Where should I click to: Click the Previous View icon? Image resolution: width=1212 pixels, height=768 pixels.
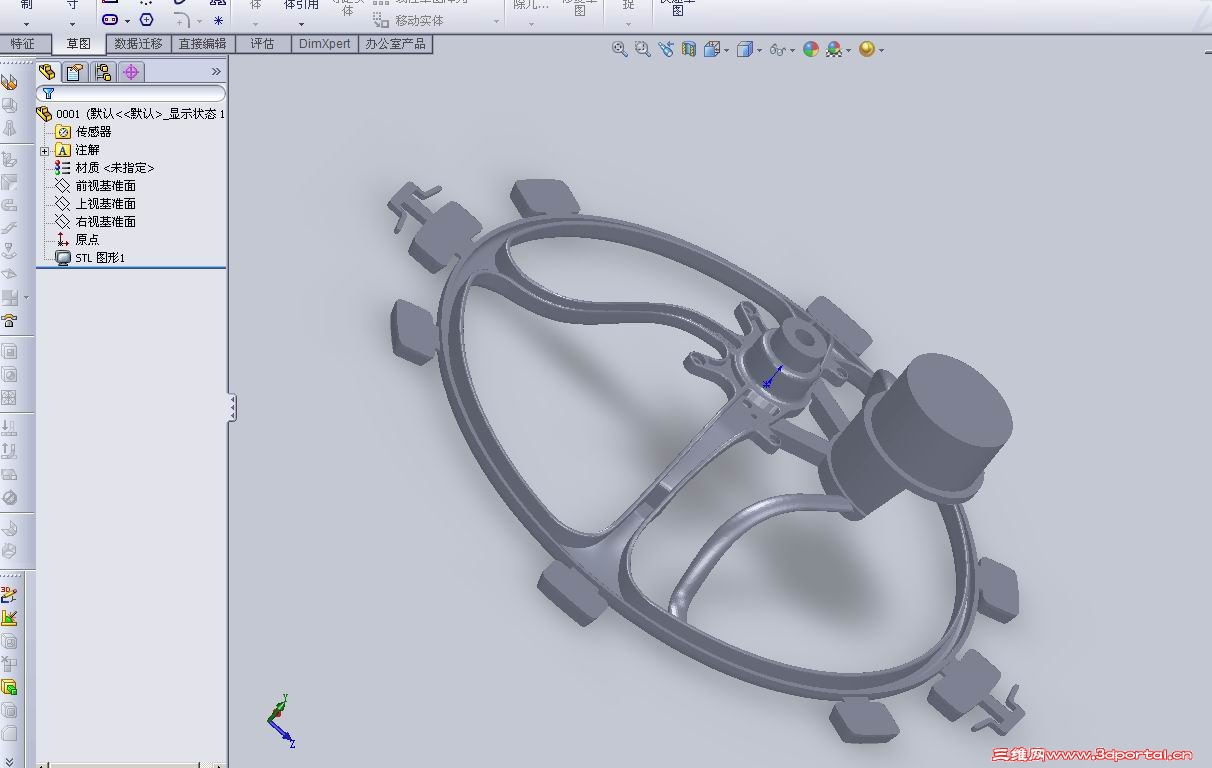(666, 49)
